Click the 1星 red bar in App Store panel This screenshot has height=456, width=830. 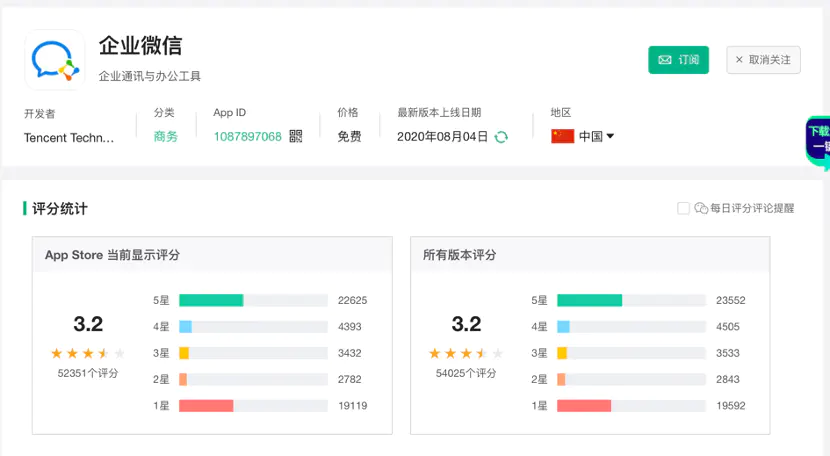coord(206,406)
